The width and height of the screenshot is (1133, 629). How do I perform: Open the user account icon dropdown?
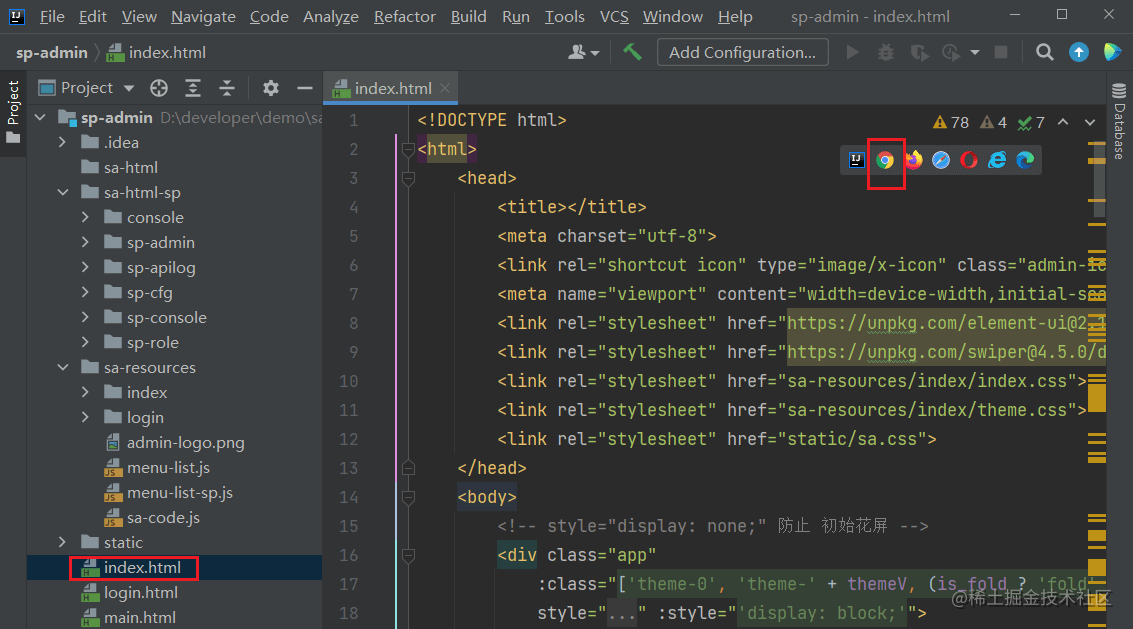pos(584,52)
